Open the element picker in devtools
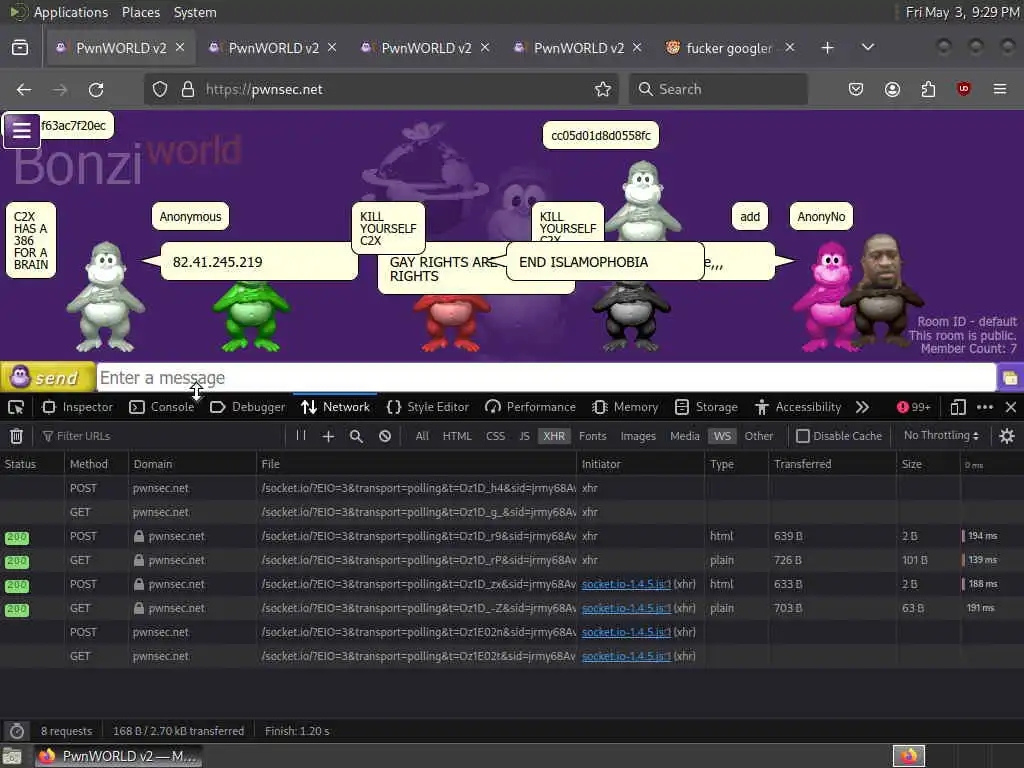Screen dimensions: 1024x768 pyautogui.click(x=16, y=408)
